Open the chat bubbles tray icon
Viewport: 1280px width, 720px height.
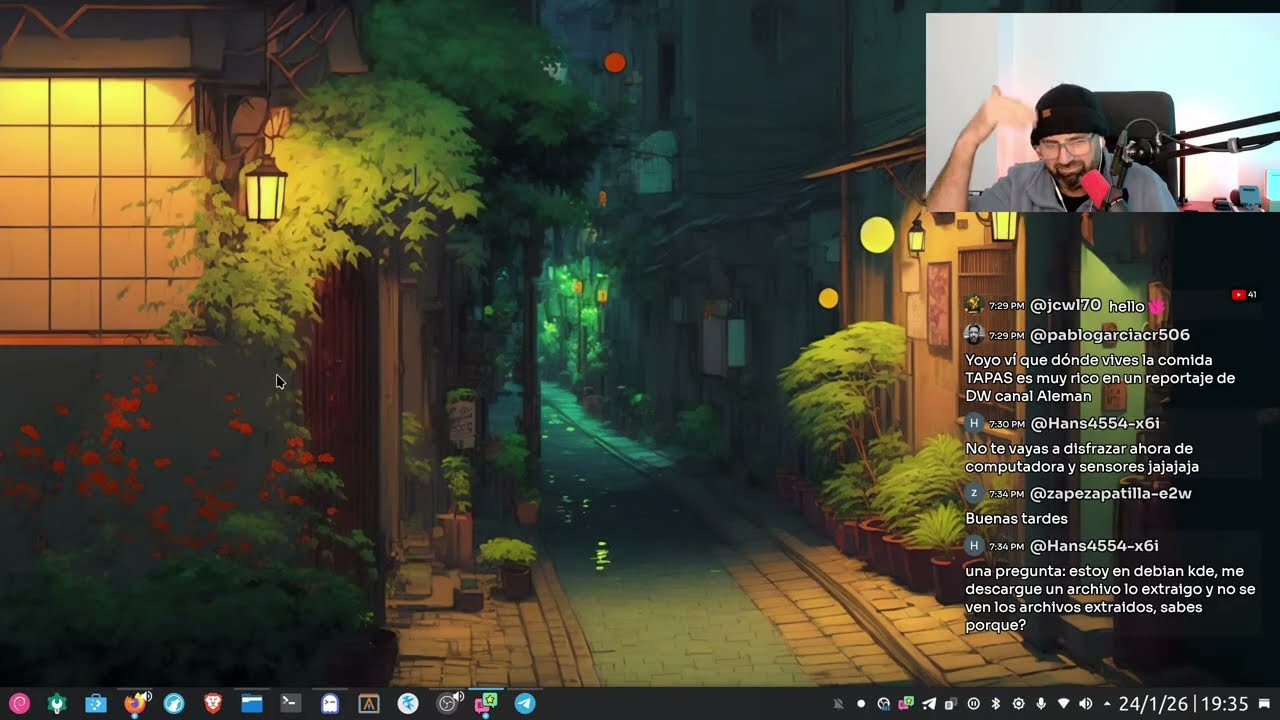pyautogui.click(x=906, y=704)
